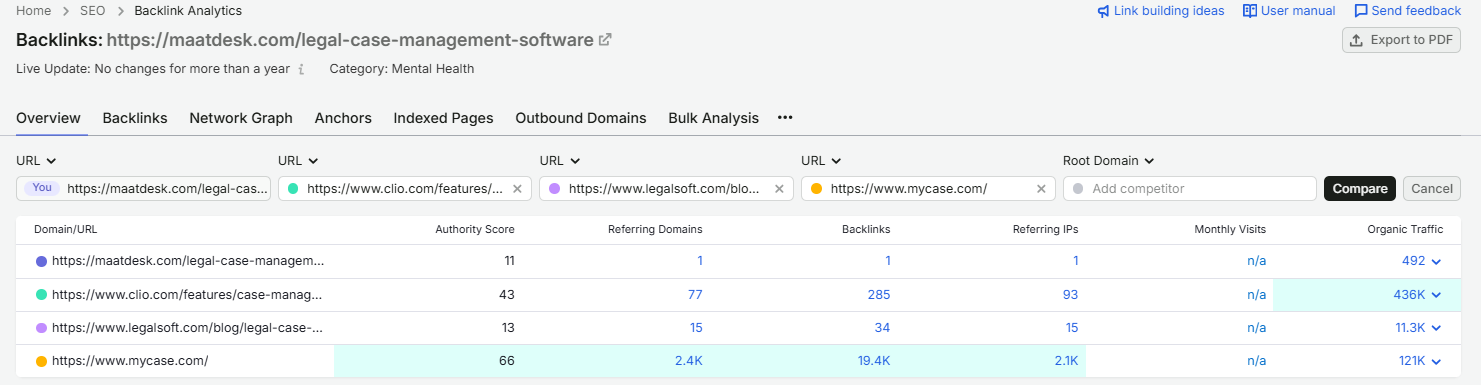The height and width of the screenshot is (385, 1481).
Task: Click the Live Update info icon
Action: pyautogui.click(x=301, y=70)
